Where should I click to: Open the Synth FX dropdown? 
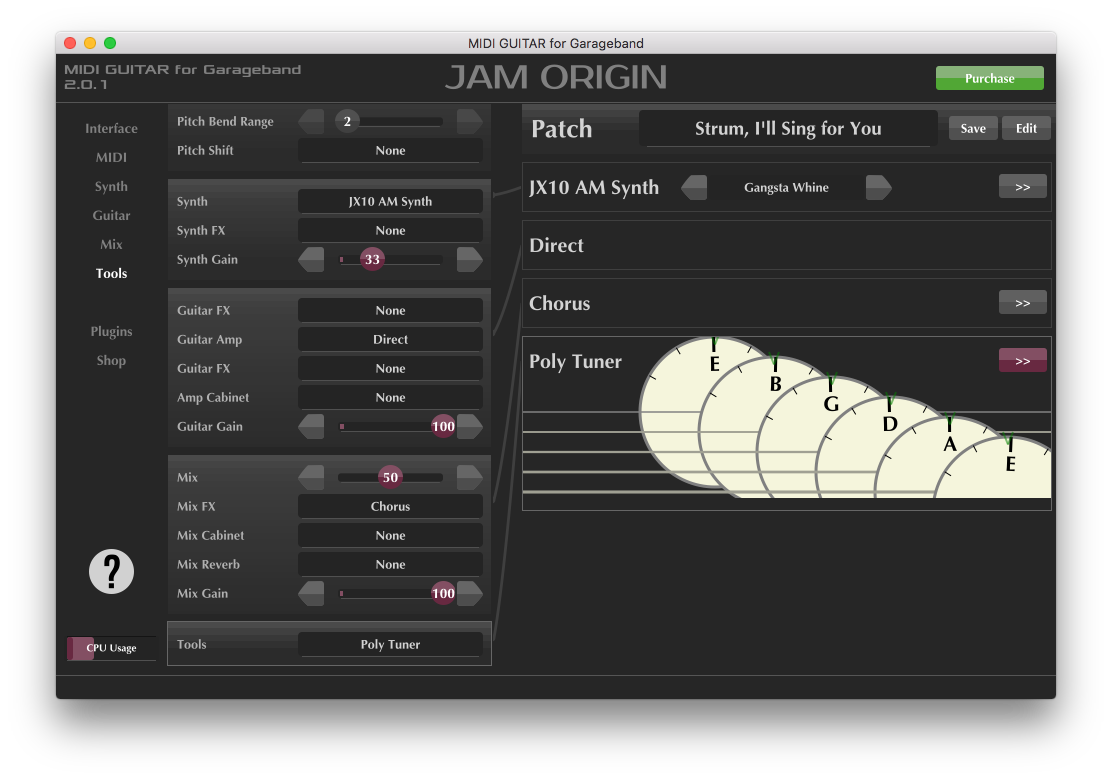pyautogui.click(x=390, y=231)
